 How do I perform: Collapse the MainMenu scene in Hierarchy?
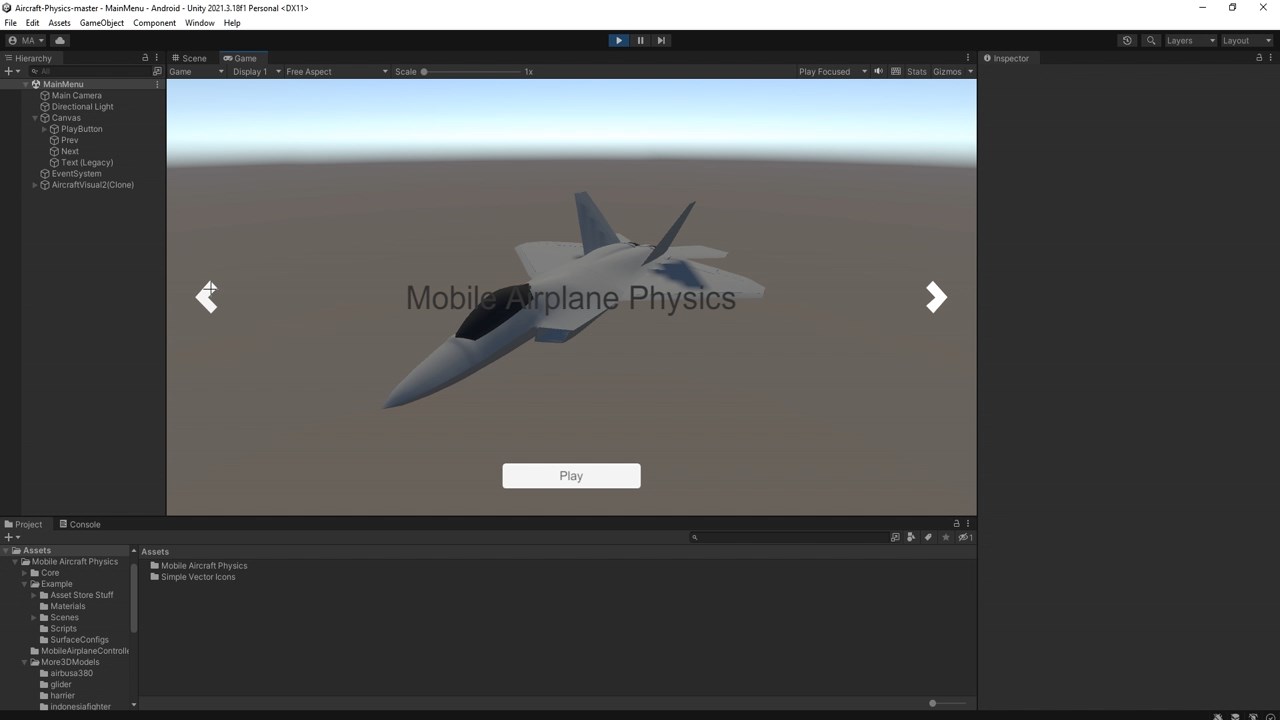pyautogui.click(x=26, y=84)
